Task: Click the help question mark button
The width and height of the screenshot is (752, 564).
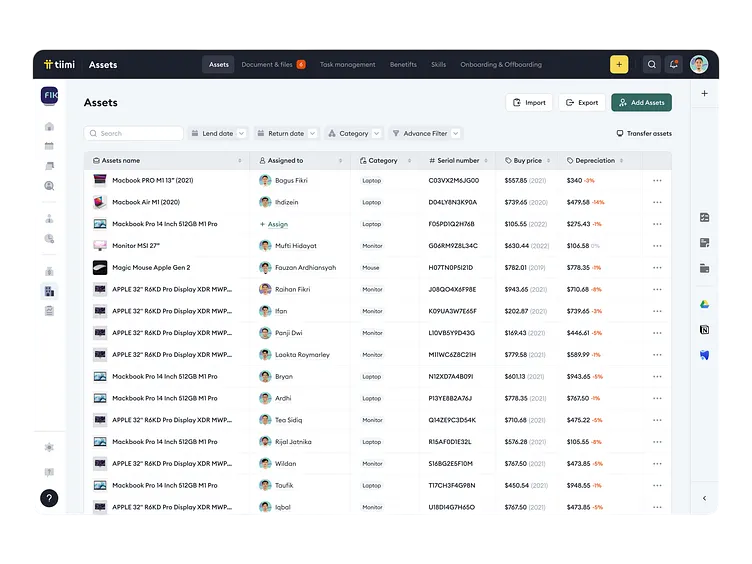Action: [x=49, y=498]
